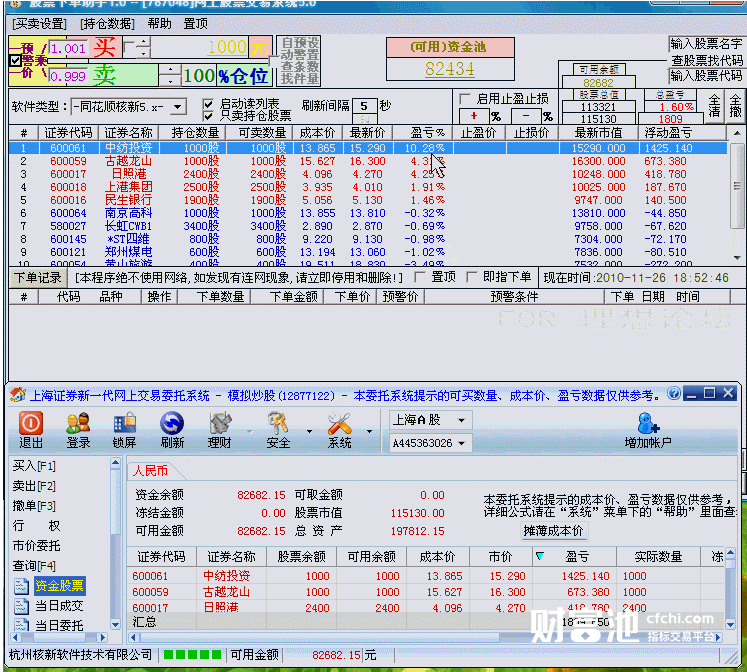Click the 刷新间隔 seconds input field
The width and height of the screenshot is (747, 672).
[364, 105]
